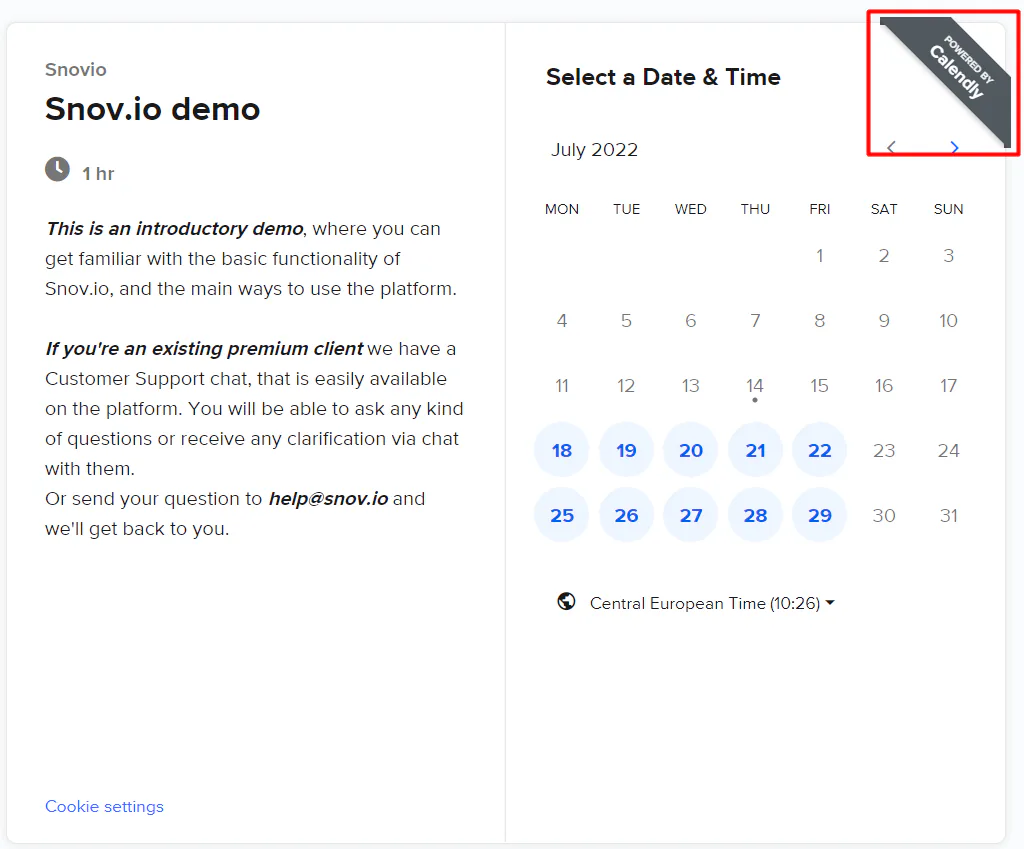Viewport: 1024px width, 849px height.
Task: Open the Cookie settings link
Action: coord(104,807)
